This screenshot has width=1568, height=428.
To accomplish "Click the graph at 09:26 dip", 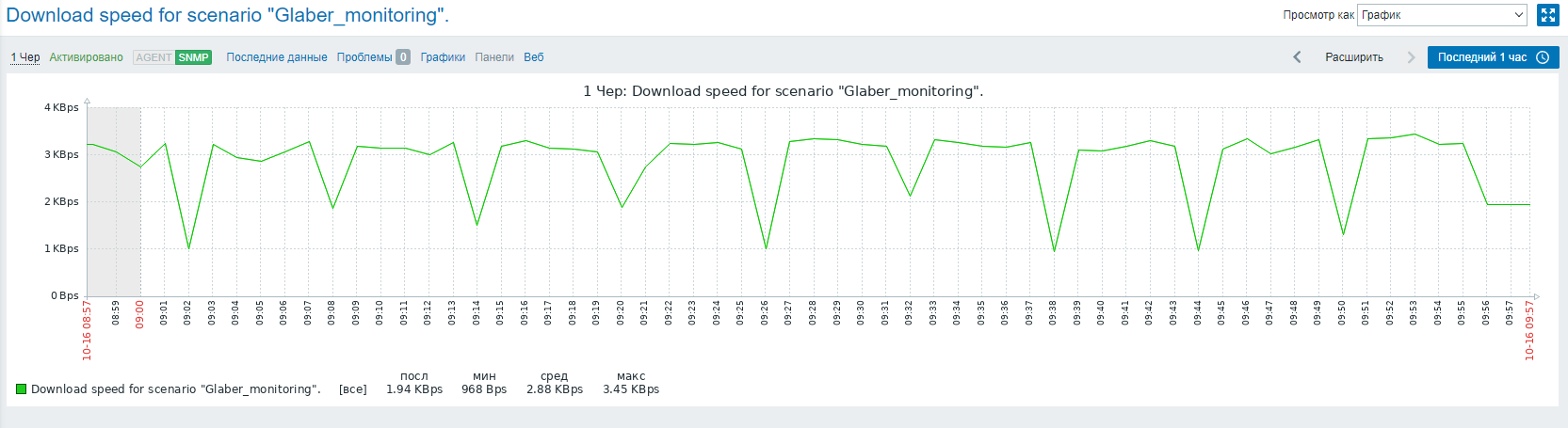I will click(x=766, y=248).
